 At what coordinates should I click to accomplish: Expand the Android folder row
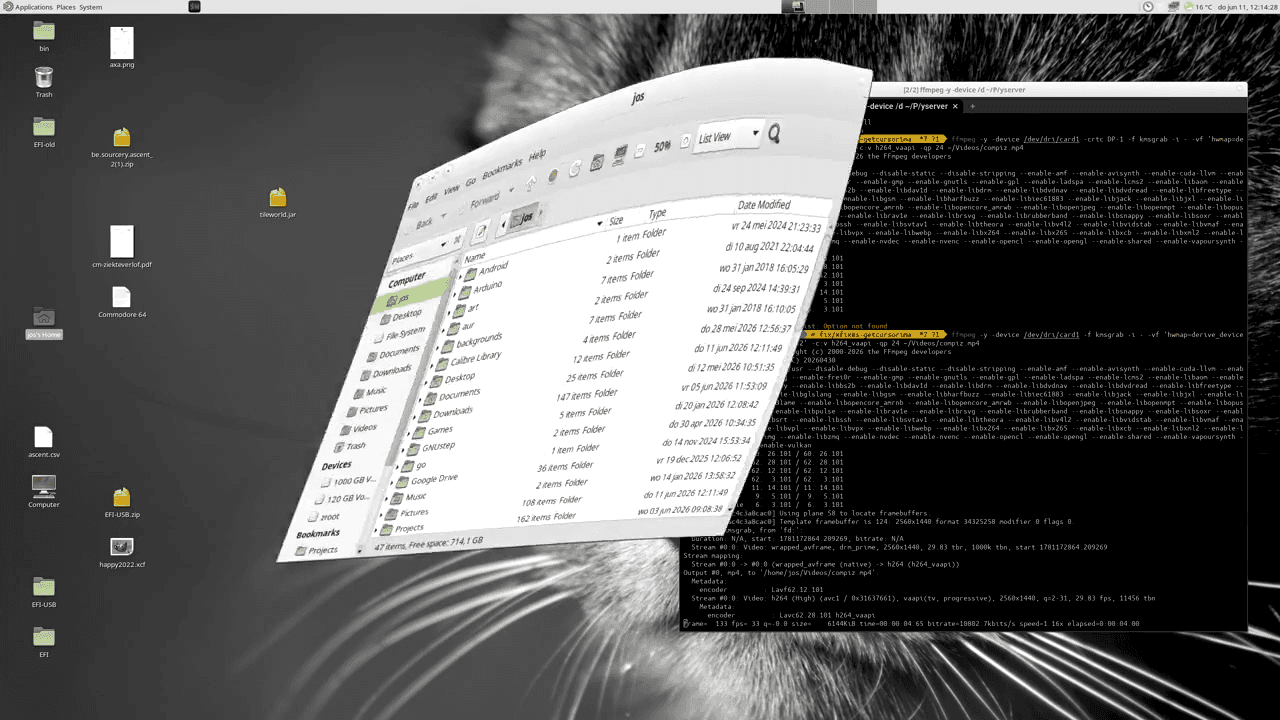(460, 276)
